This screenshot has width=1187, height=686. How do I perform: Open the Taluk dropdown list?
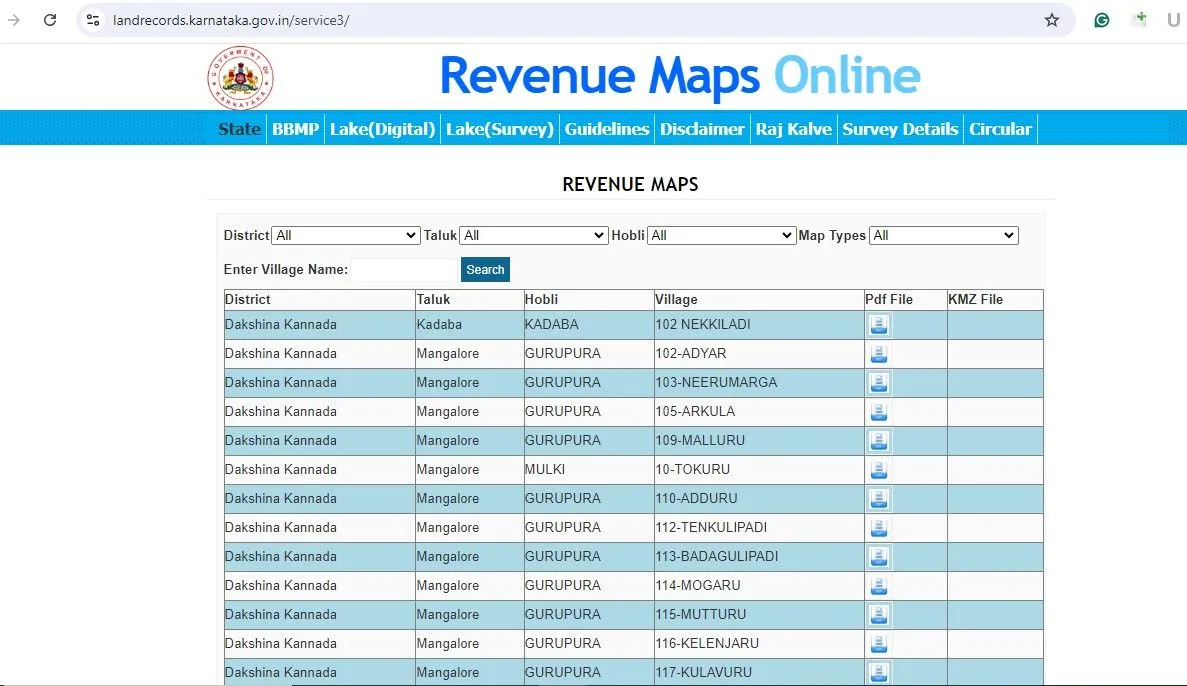pyautogui.click(x=533, y=236)
